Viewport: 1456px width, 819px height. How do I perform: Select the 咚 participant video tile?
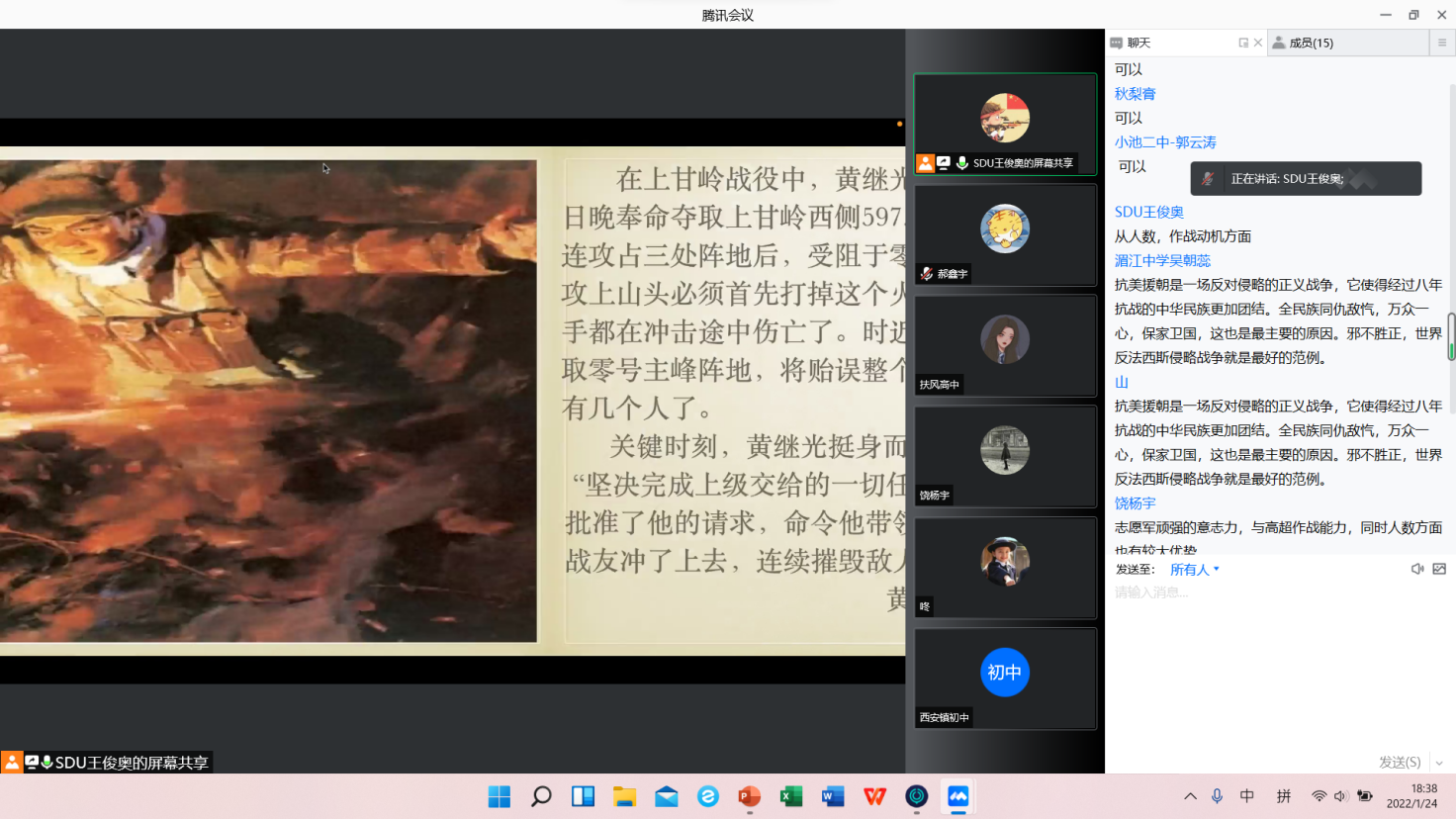(1005, 568)
